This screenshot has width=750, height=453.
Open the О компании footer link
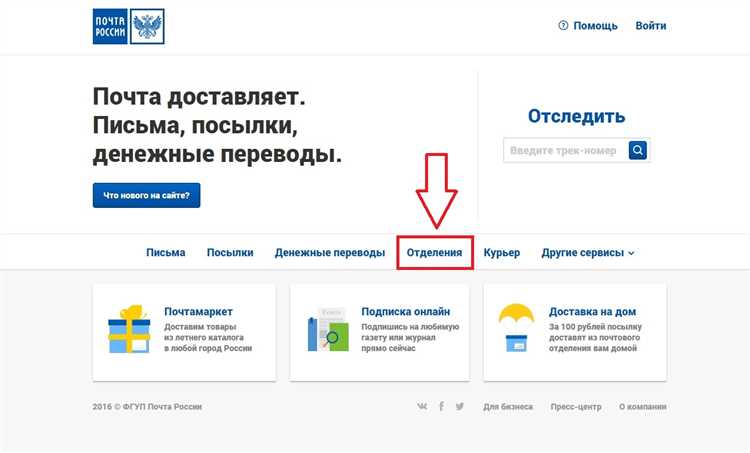(x=643, y=407)
